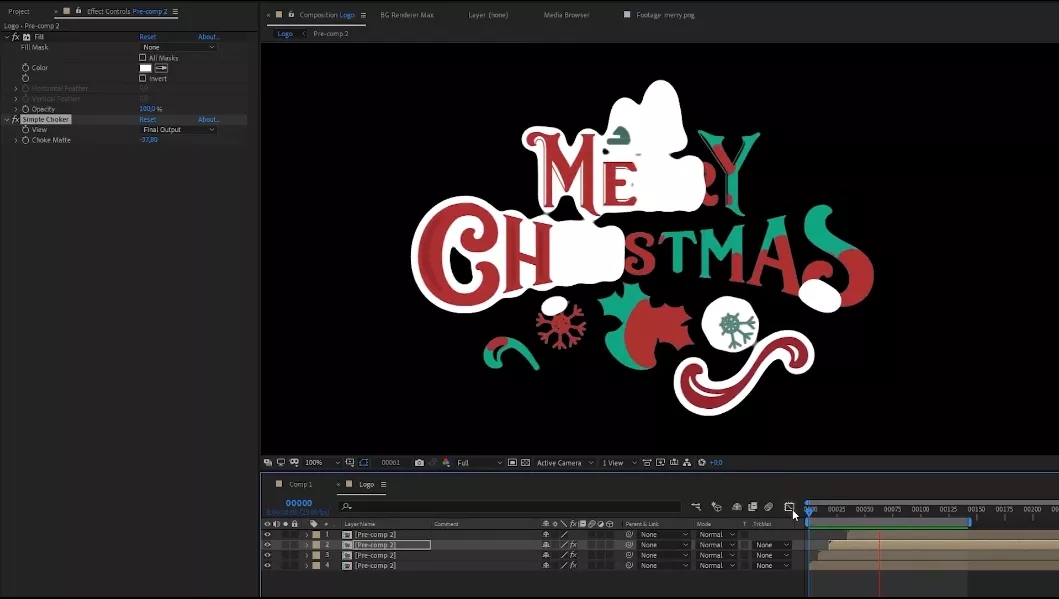Click the Choke Matte stopwatch icon
Image resolution: width=1059 pixels, height=599 pixels.
coord(26,140)
